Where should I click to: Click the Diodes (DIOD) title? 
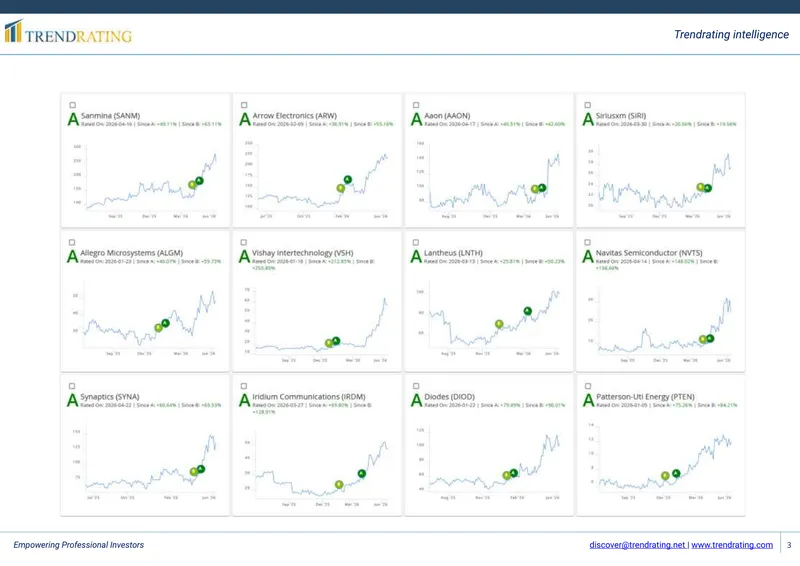click(449, 397)
